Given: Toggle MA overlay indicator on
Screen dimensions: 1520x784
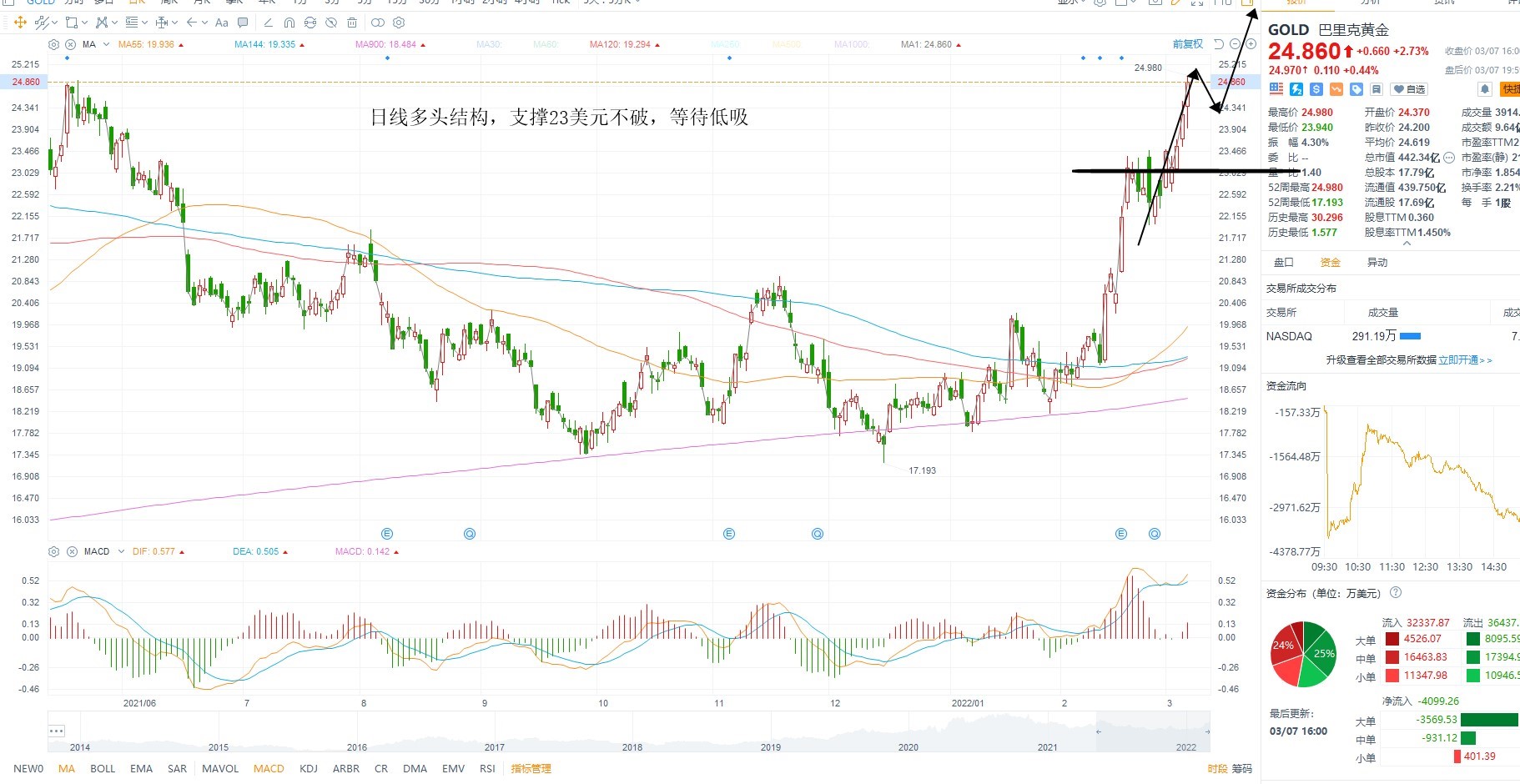Looking at the screenshot, I should click(67, 769).
